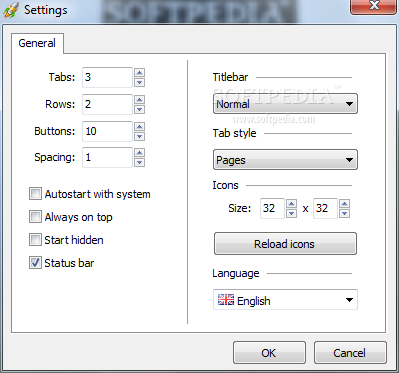Open the Language dropdown showing English
The width and height of the screenshot is (399, 373).
click(x=285, y=300)
